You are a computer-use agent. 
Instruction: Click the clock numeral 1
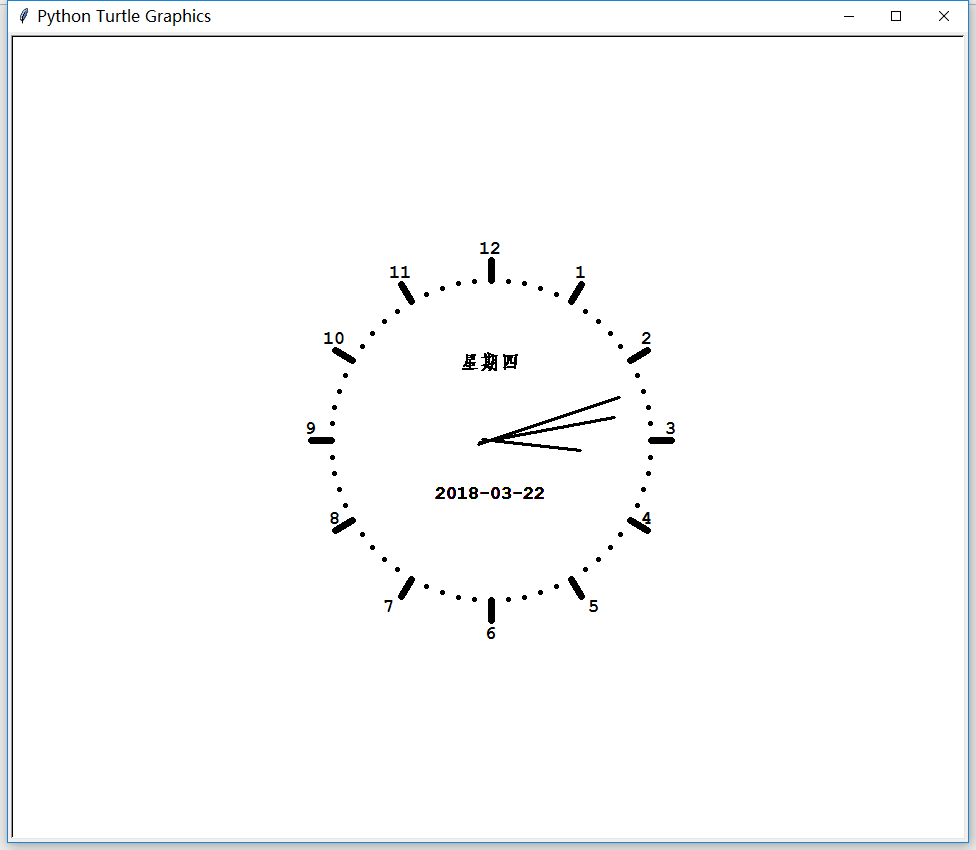[580, 272]
